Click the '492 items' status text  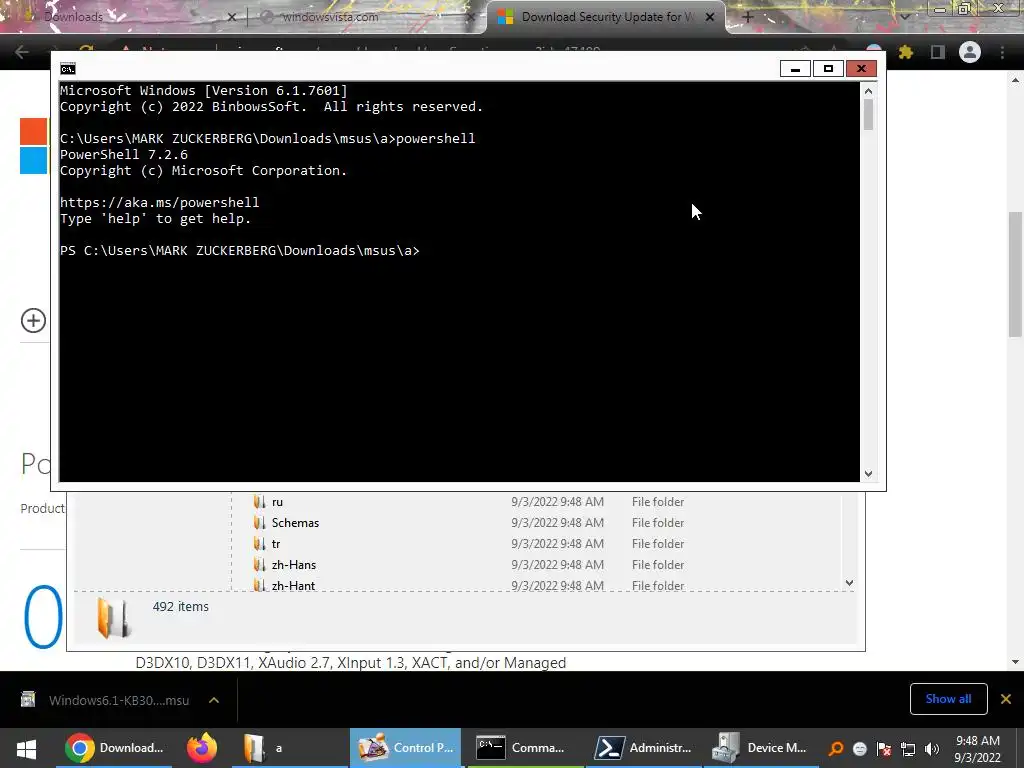coord(181,607)
